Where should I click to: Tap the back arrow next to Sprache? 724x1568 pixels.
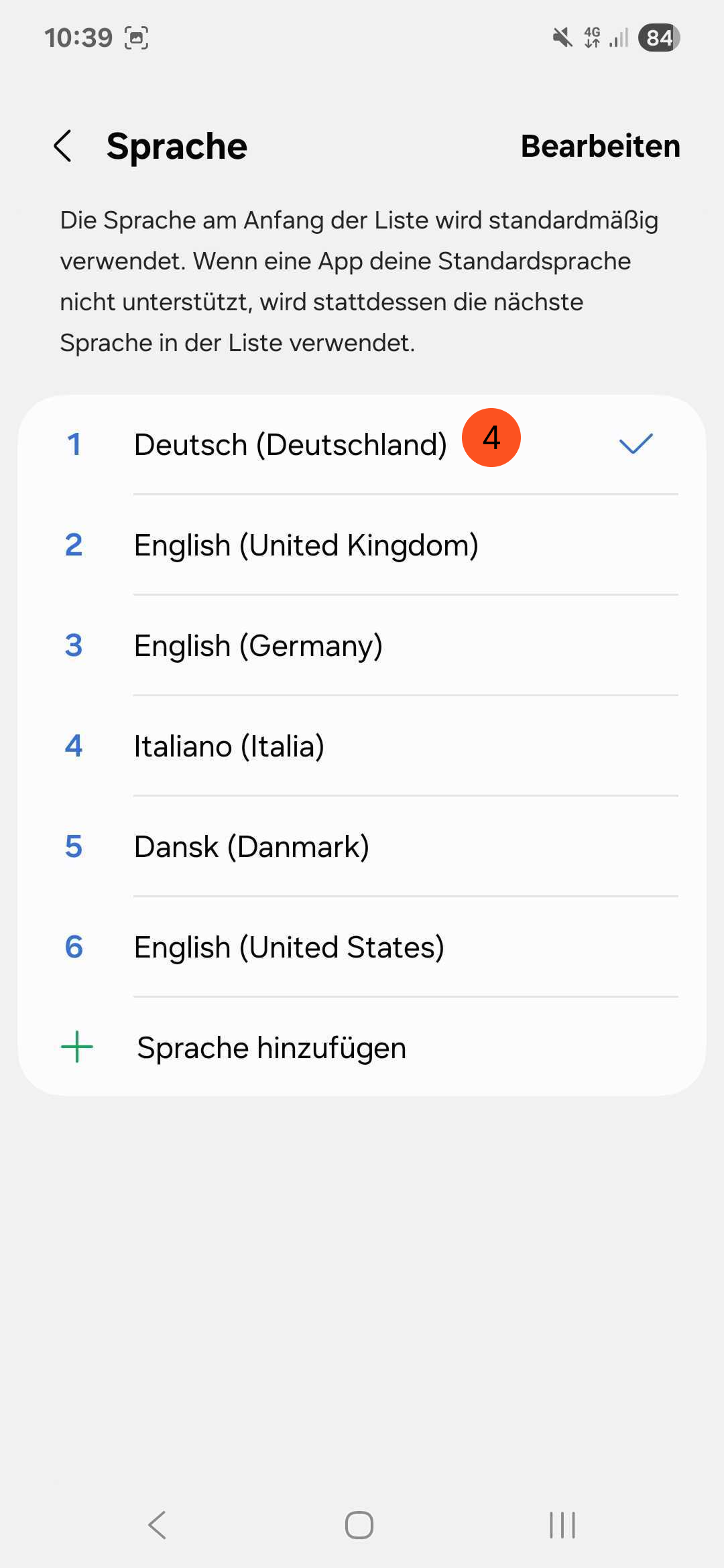63,146
